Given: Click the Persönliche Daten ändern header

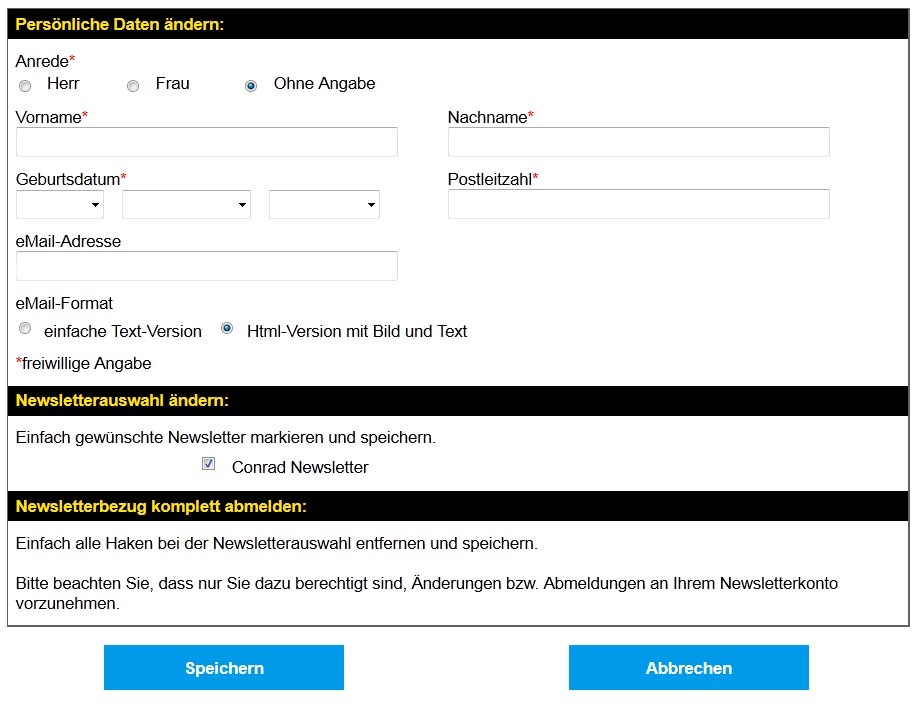Looking at the screenshot, I should [x=120, y=24].
